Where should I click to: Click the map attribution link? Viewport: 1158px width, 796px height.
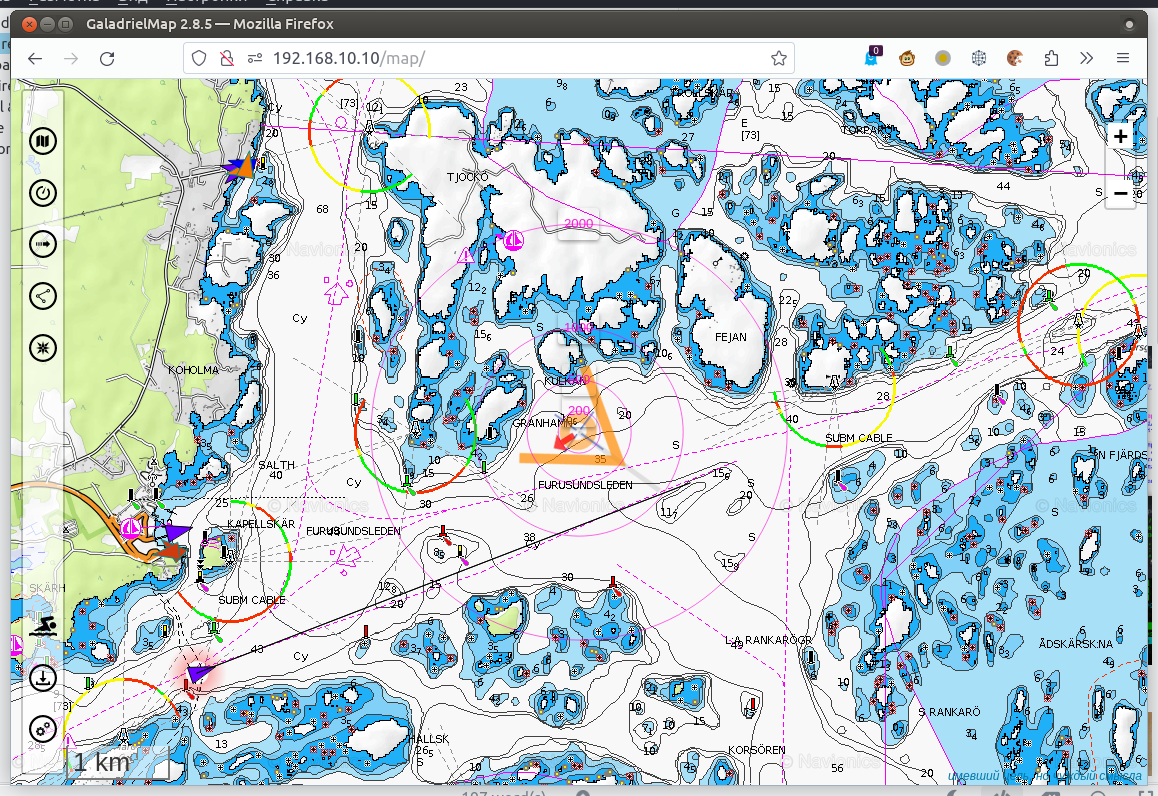click(x=1044, y=776)
